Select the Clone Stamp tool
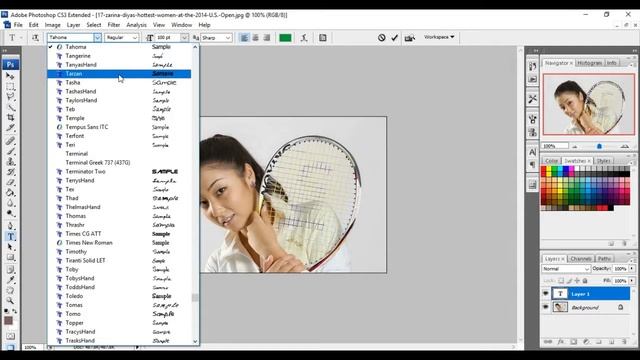 (x=10, y=162)
